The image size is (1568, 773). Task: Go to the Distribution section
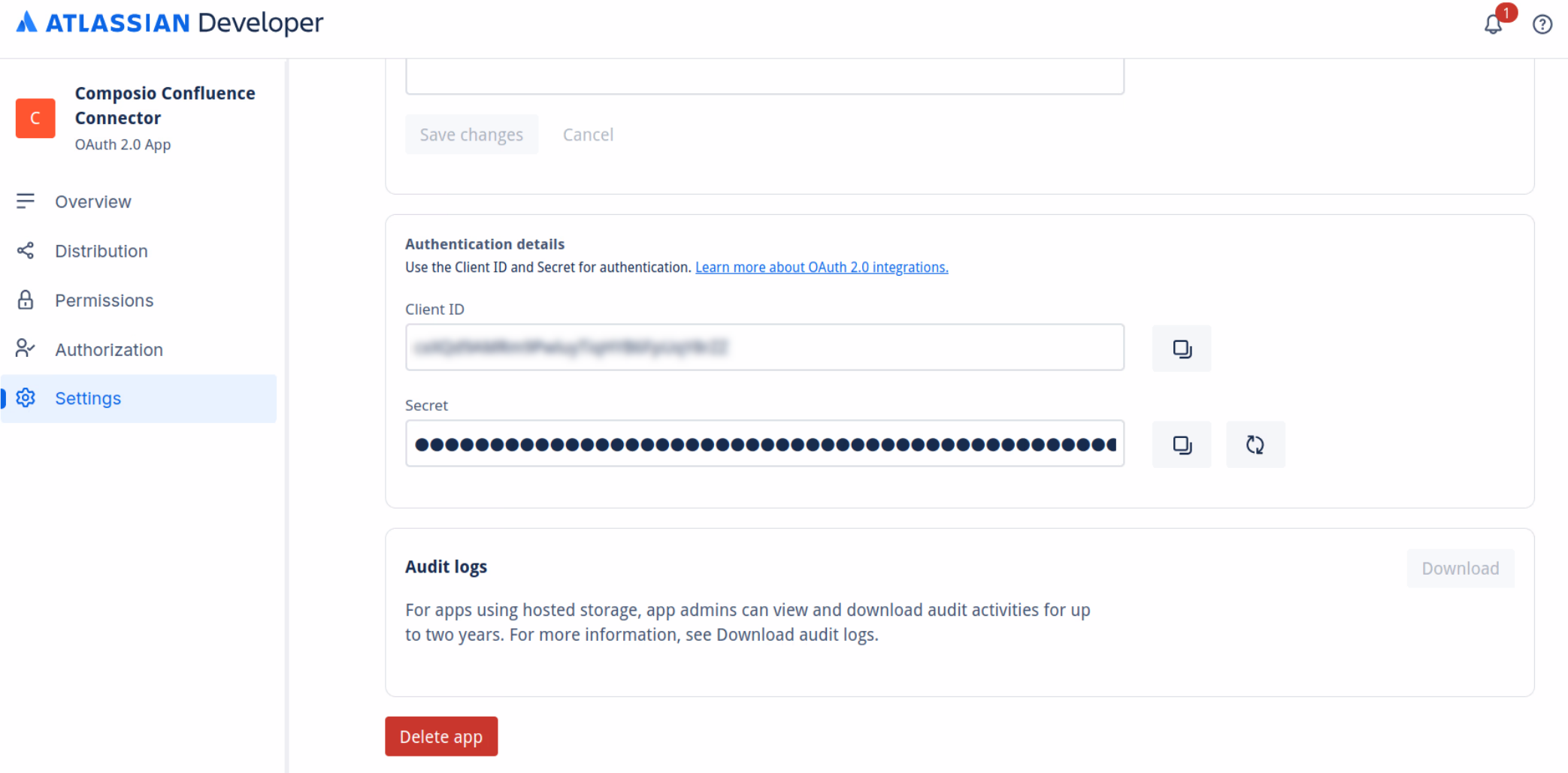(101, 251)
